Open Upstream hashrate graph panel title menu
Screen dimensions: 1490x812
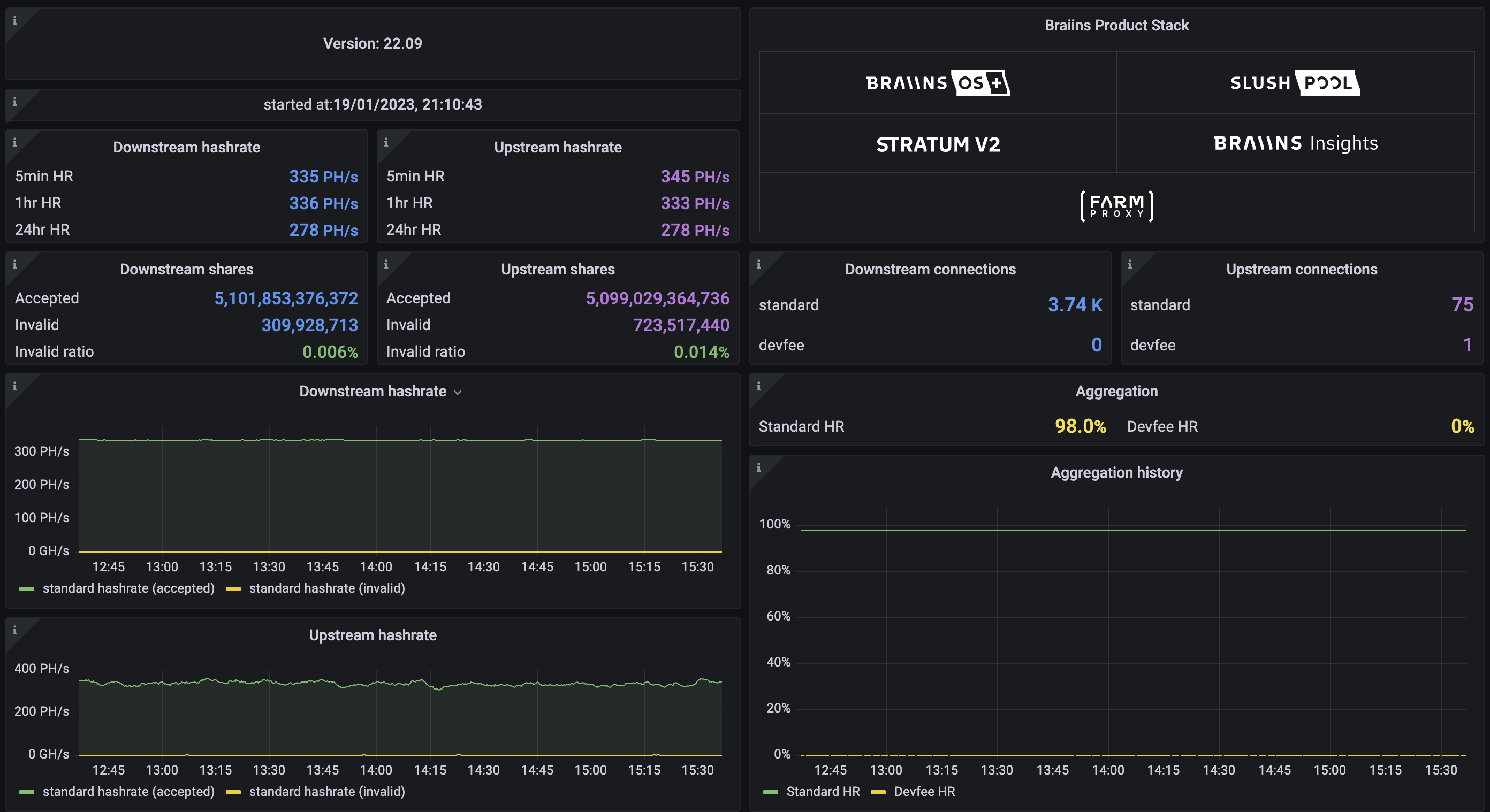pyautogui.click(x=373, y=635)
